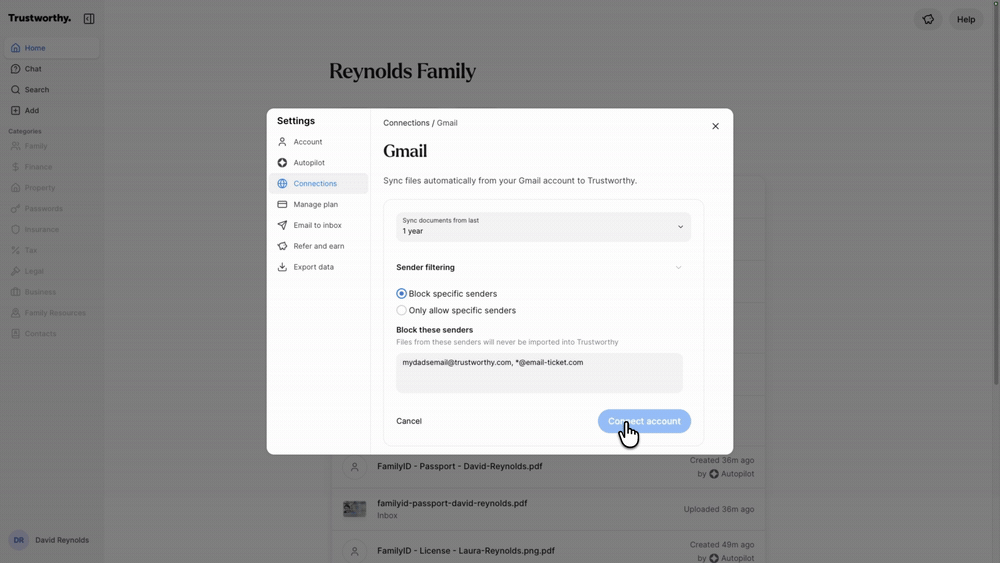Click thumbnail of familyid-passport-david-reynolds.pdf
Viewport: 1000px width, 563px height.
click(x=355, y=509)
